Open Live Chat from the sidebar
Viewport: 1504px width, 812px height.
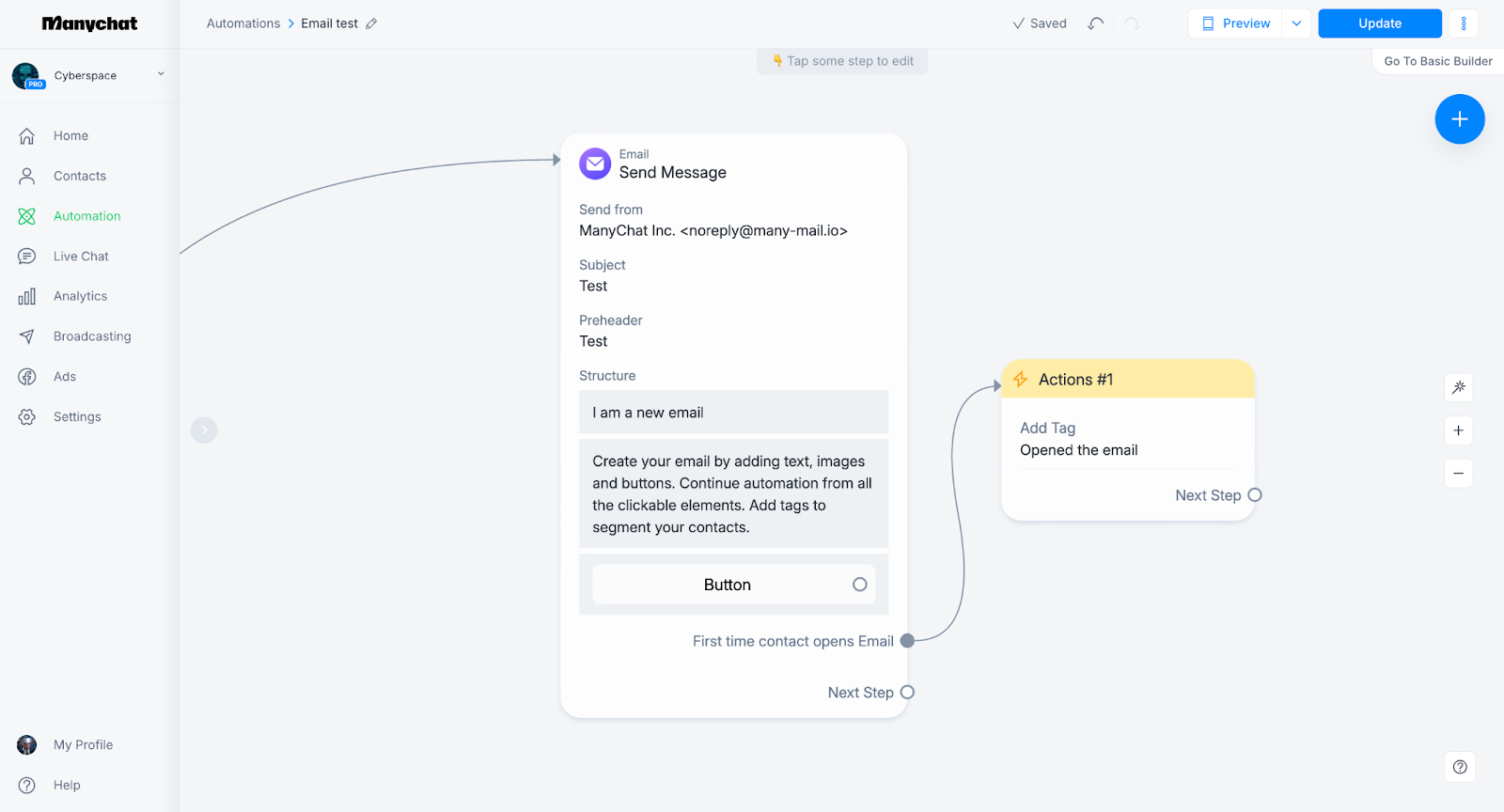click(81, 257)
